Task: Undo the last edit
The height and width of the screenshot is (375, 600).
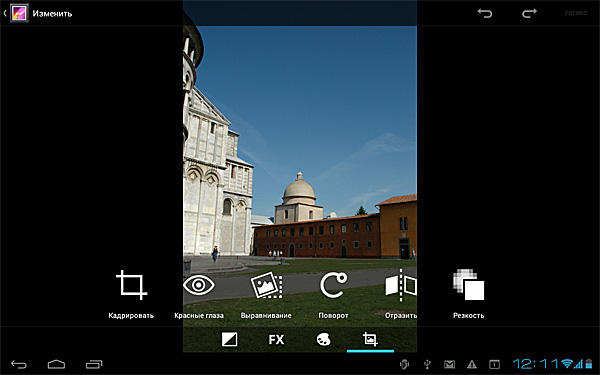Action: [484, 13]
